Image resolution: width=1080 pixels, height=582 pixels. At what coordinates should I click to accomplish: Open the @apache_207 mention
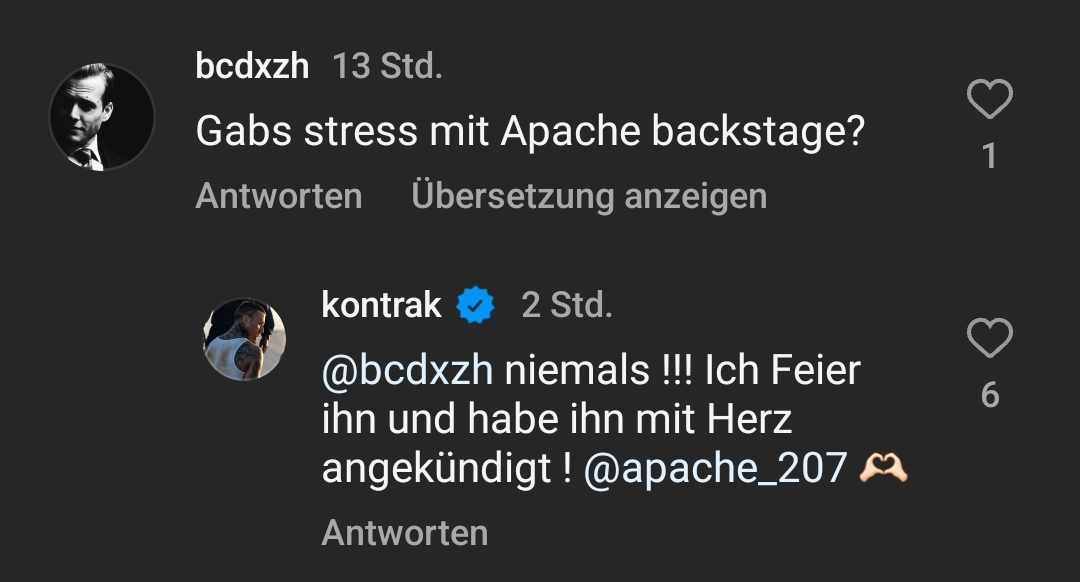click(715, 467)
